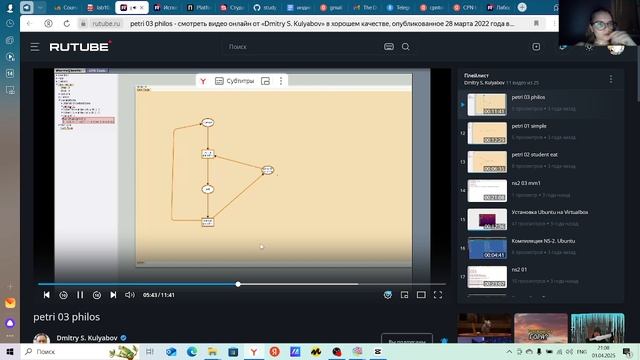Toggle theater mode for the player
Viewport: 640px width, 360px height.
(x=421, y=295)
